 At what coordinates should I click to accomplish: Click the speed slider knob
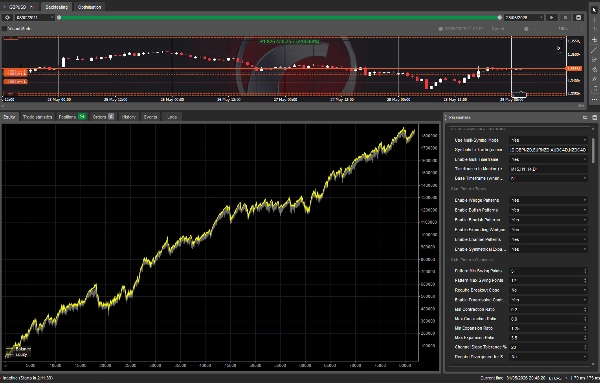click(x=526, y=29)
